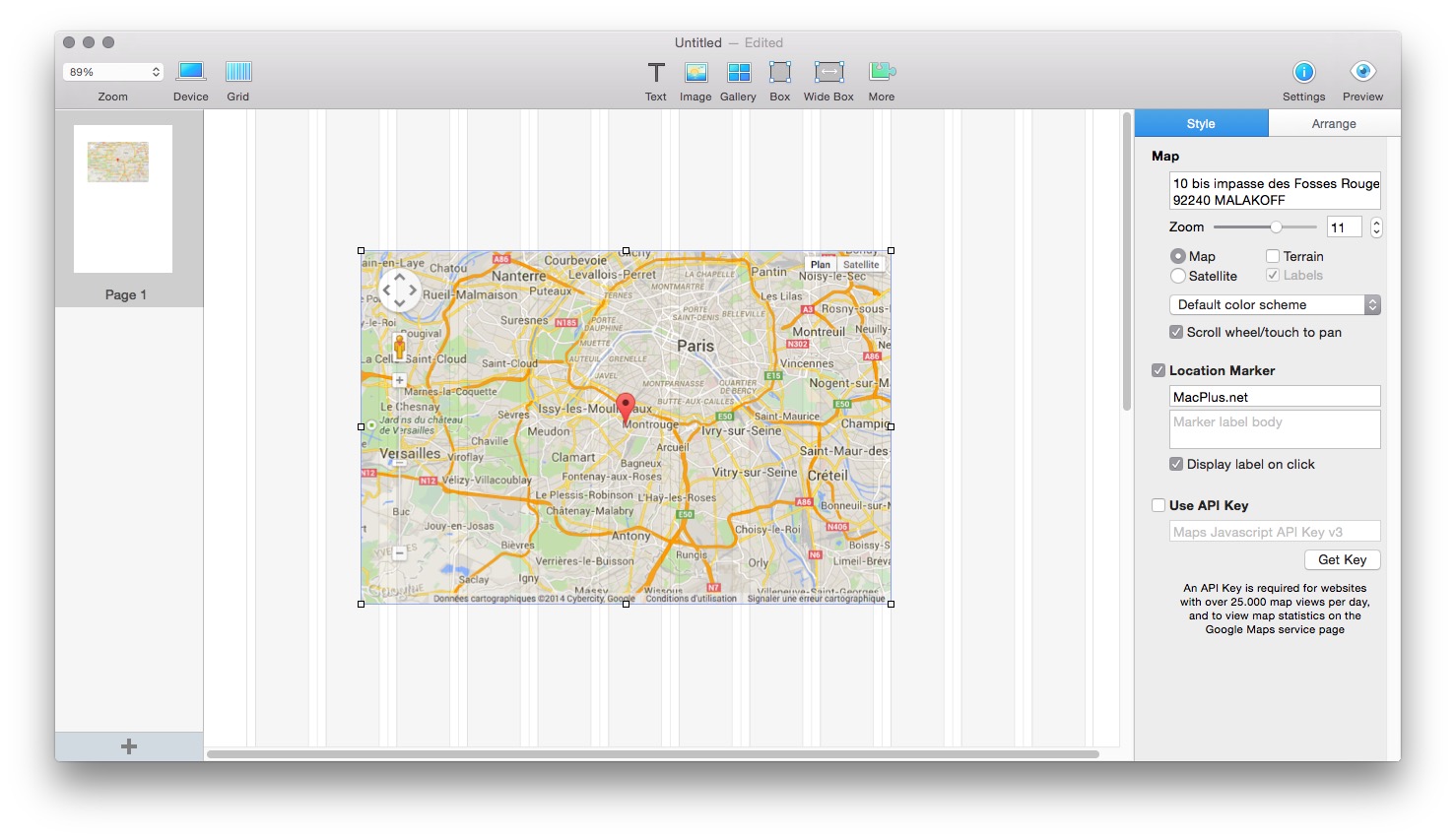Add a Wide Box element
1456x840 pixels.
point(829,72)
